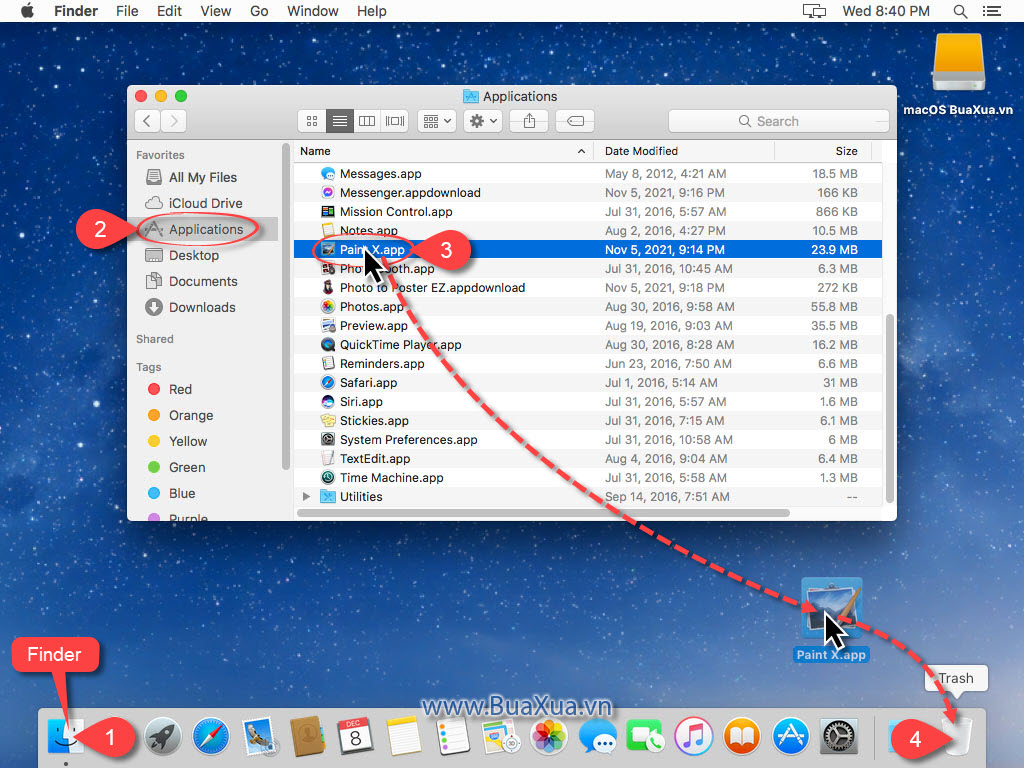Image resolution: width=1024 pixels, height=768 pixels.
Task: Open the item arrangement dropdown
Action: pos(437,121)
